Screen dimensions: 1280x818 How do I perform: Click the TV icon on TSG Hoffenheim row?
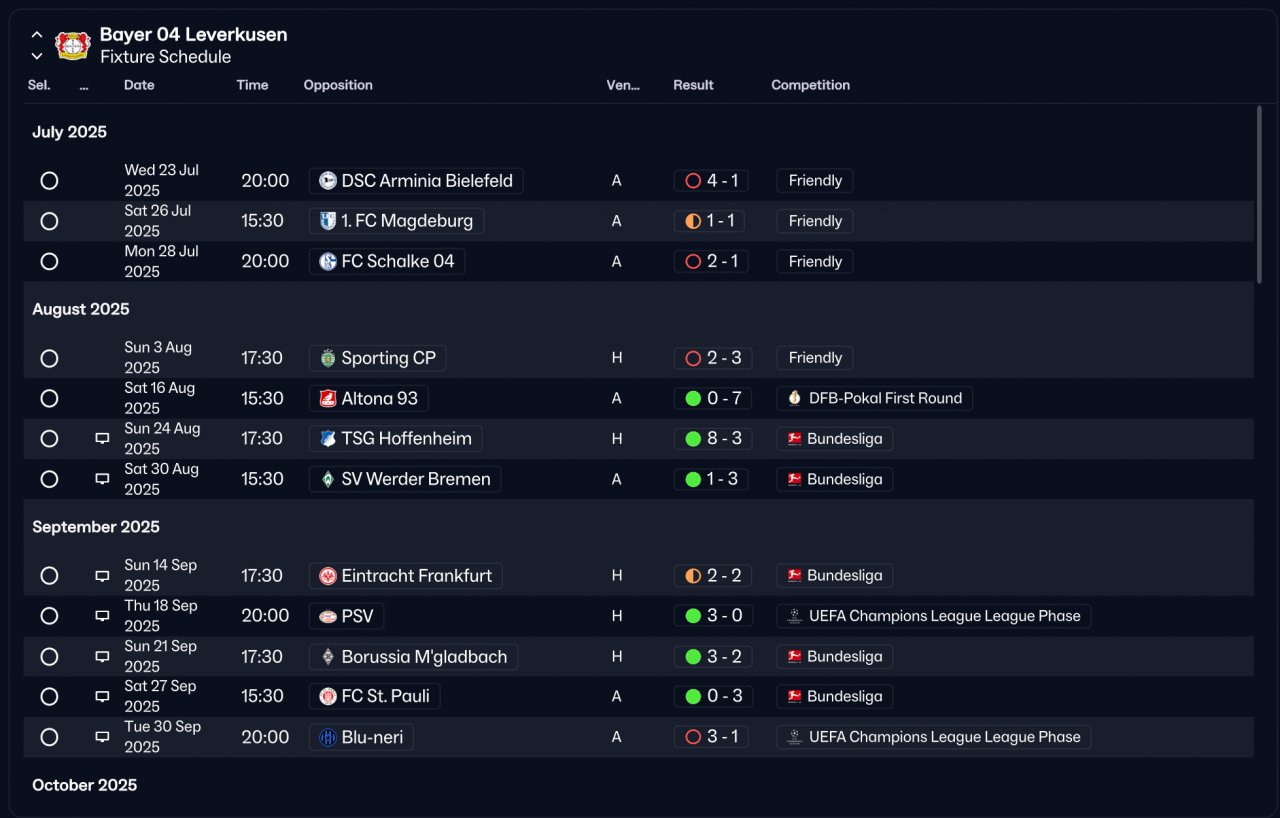point(102,439)
